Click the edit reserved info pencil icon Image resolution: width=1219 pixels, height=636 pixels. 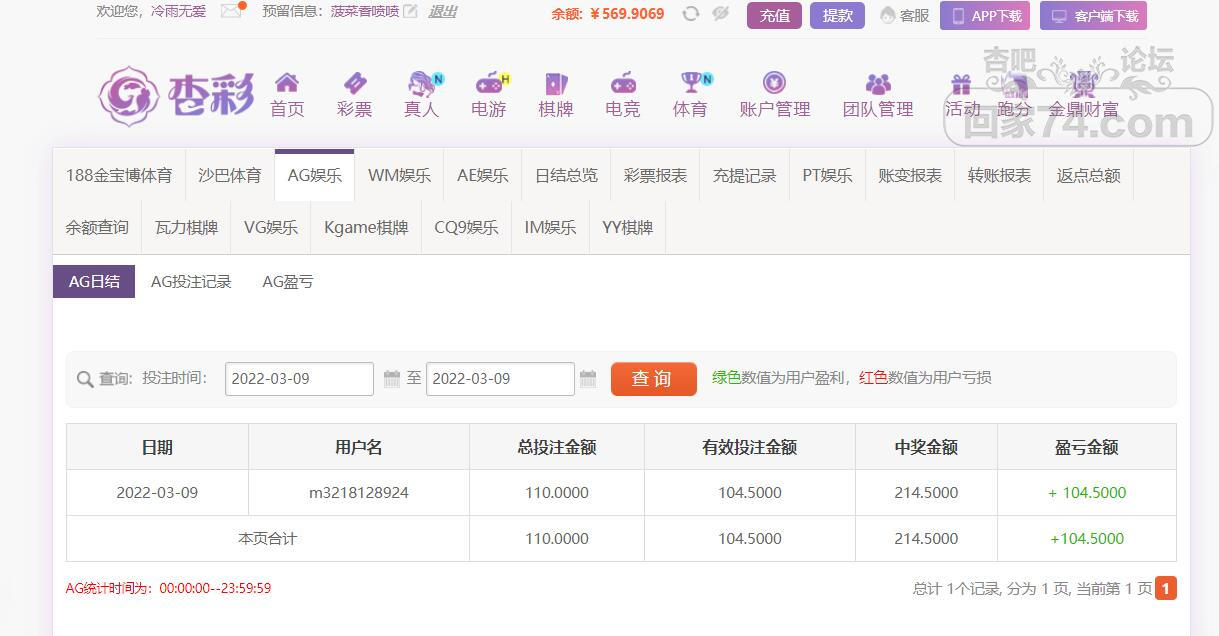(x=410, y=12)
